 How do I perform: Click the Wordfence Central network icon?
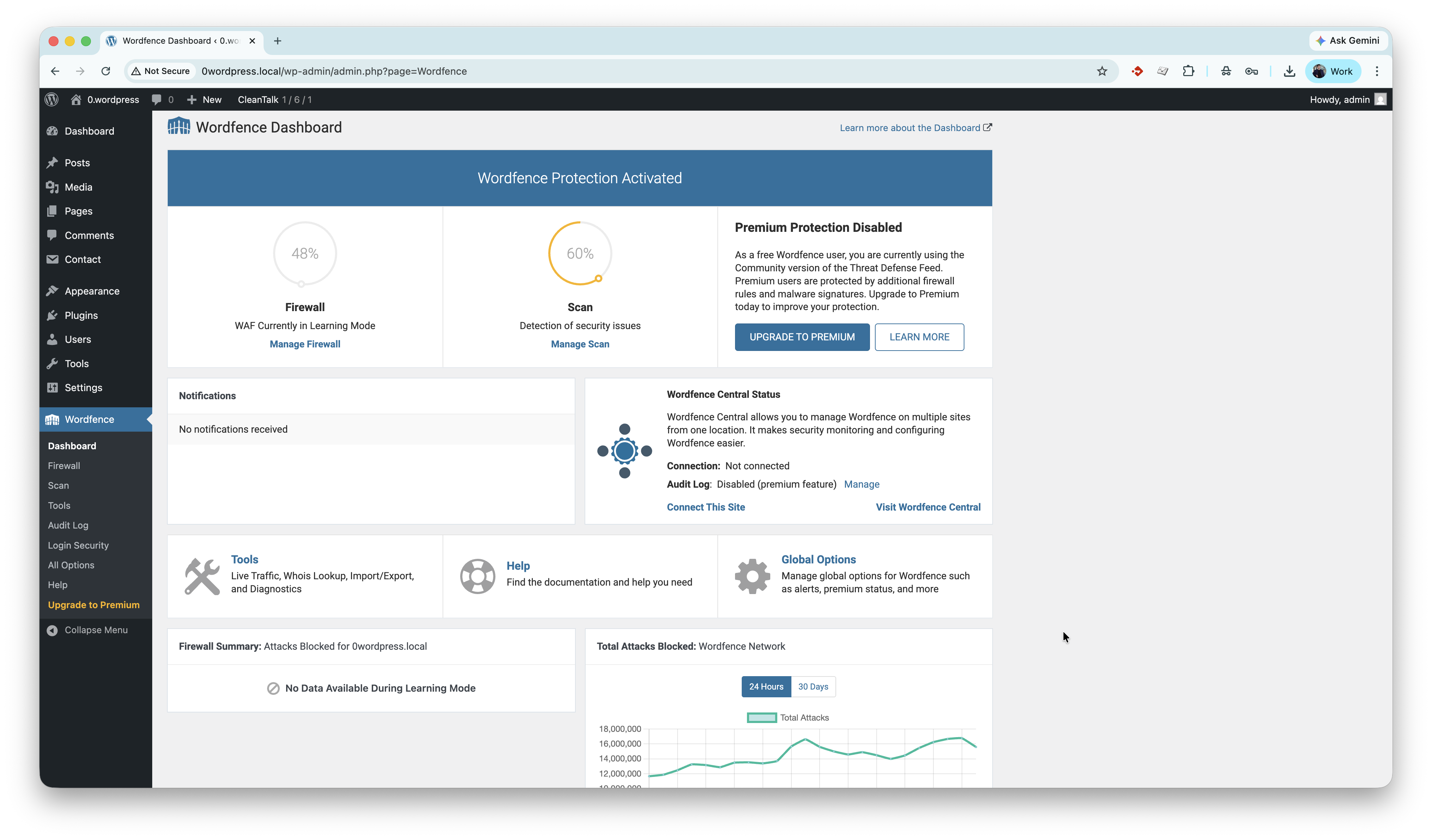click(x=624, y=451)
